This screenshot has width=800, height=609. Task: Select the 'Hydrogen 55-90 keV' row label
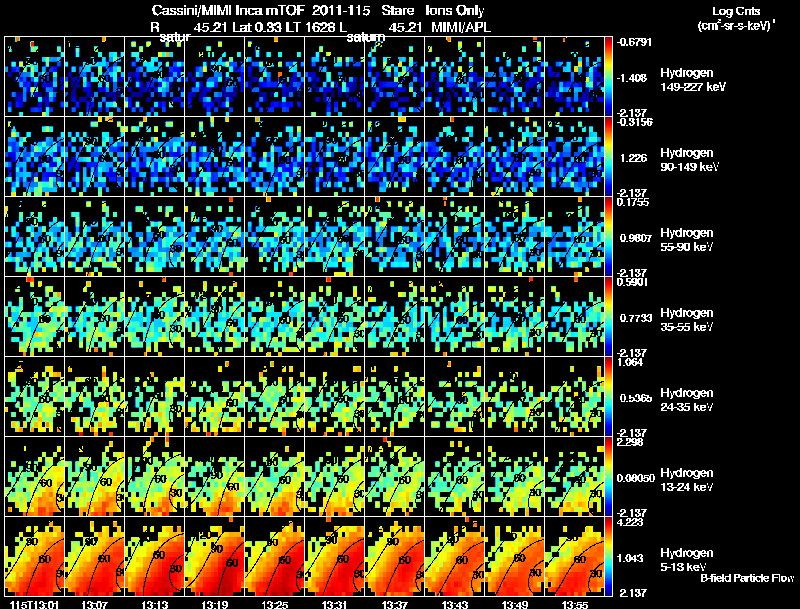pyautogui.click(x=687, y=240)
